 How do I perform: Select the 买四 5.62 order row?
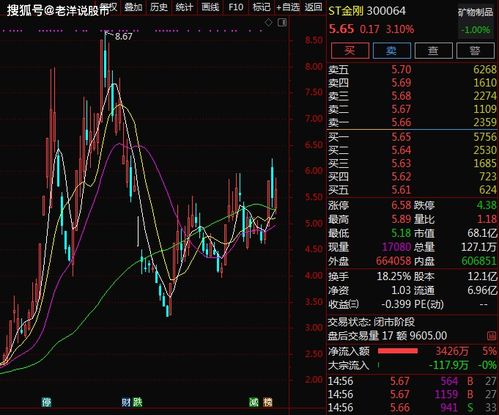[x=412, y=177]
